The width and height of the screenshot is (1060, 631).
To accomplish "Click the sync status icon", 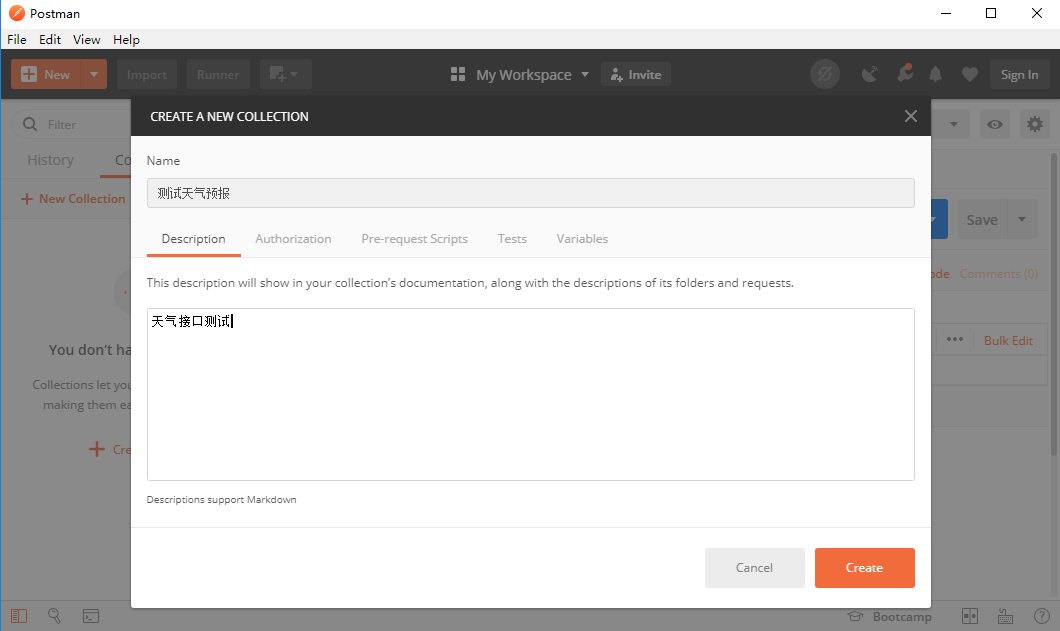I will tap(825, 74).
